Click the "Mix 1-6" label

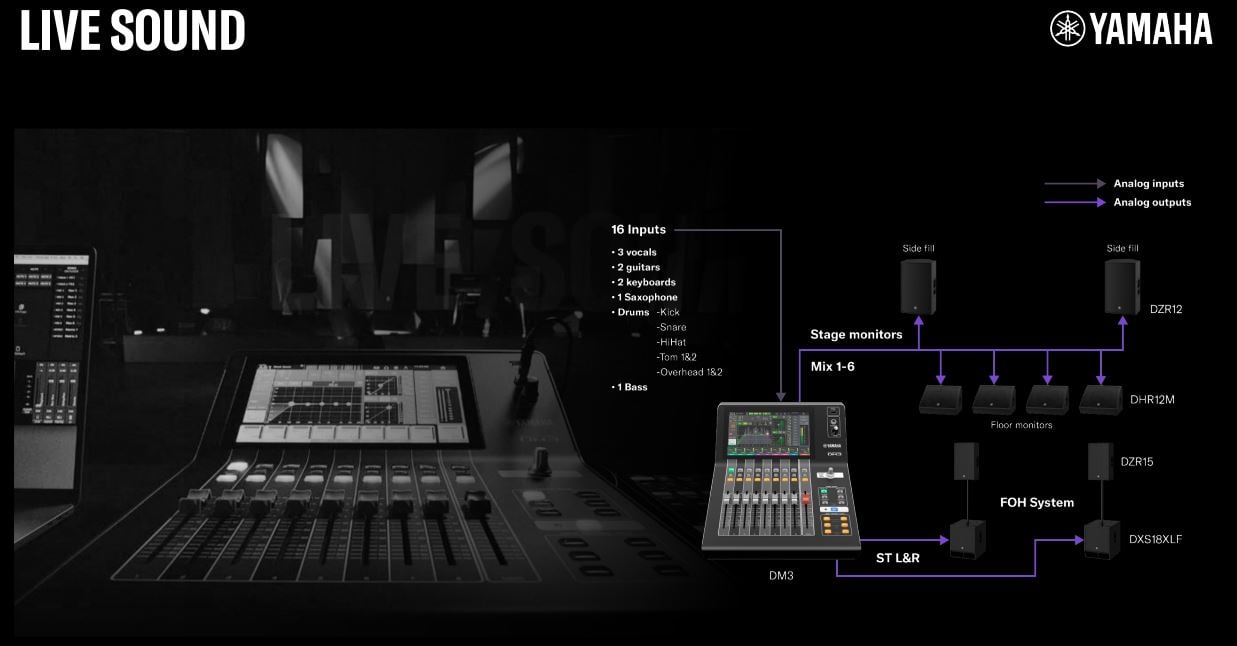point(833,367)
